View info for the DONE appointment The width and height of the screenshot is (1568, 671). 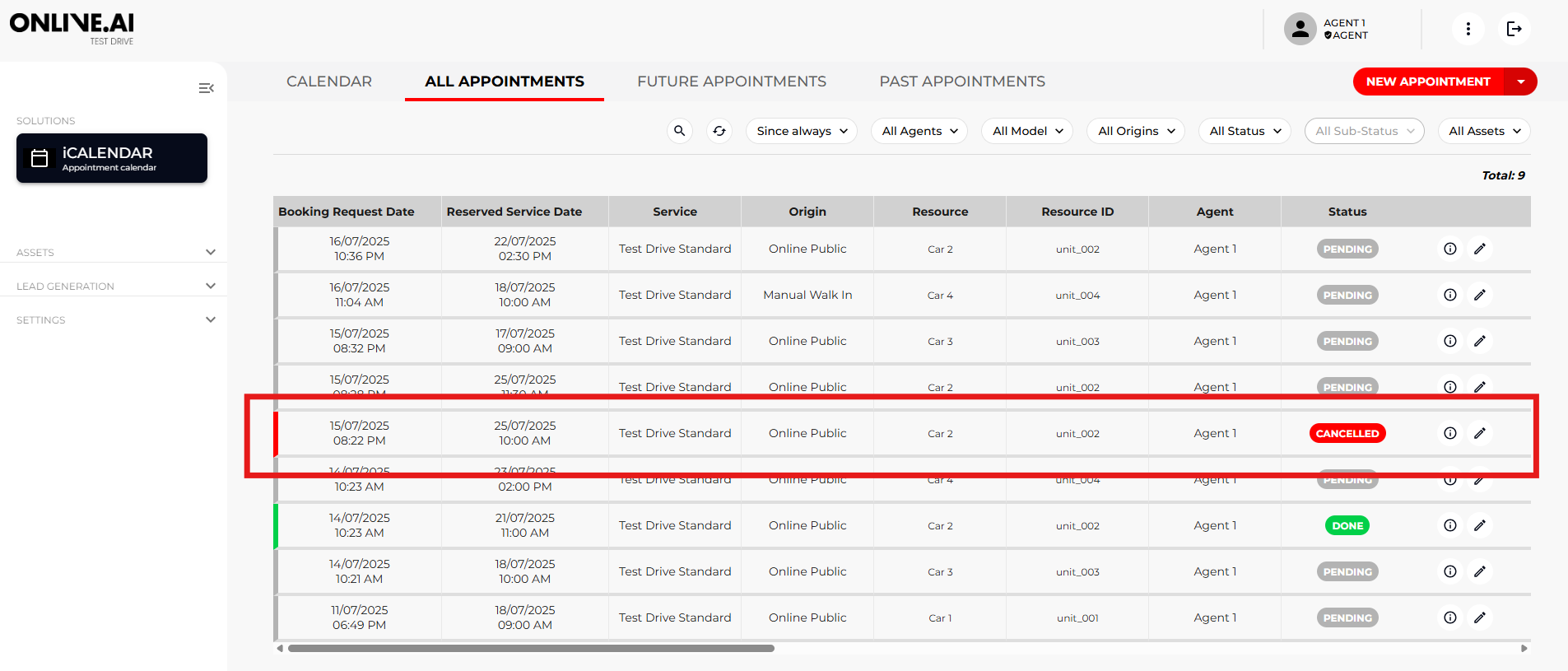click(1449, 525)
